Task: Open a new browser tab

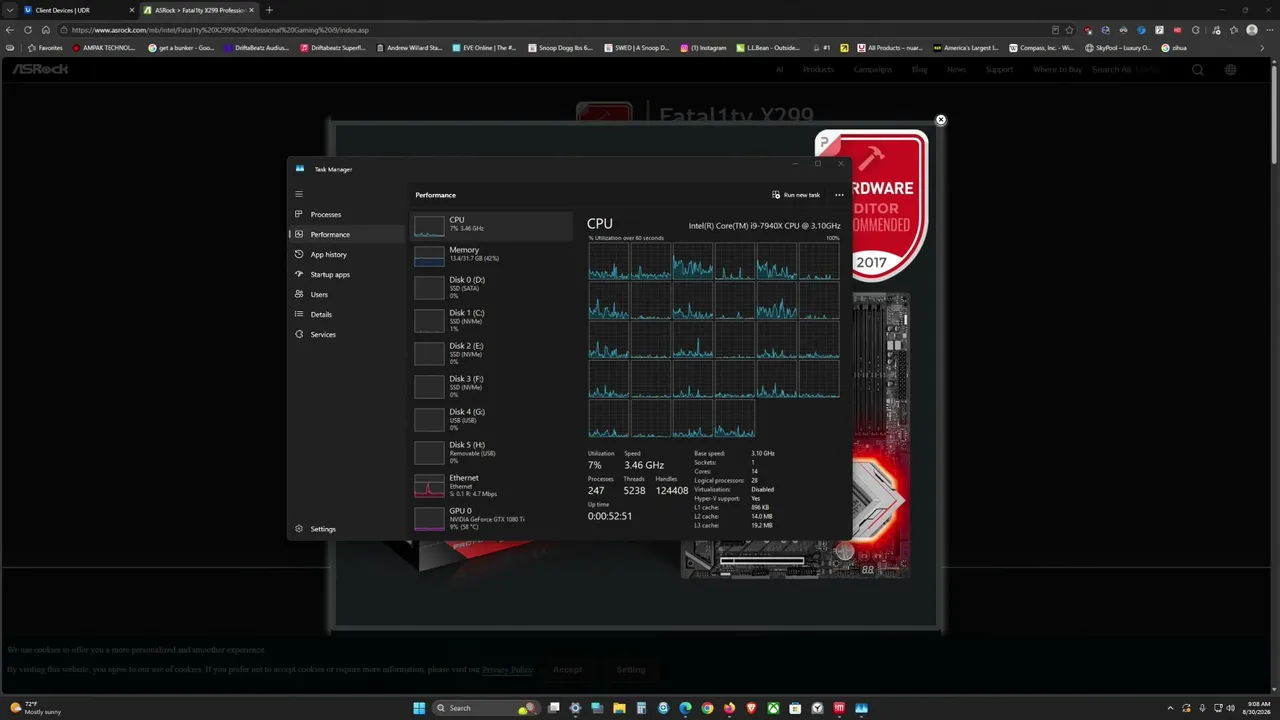Action: tap(269, 10)
